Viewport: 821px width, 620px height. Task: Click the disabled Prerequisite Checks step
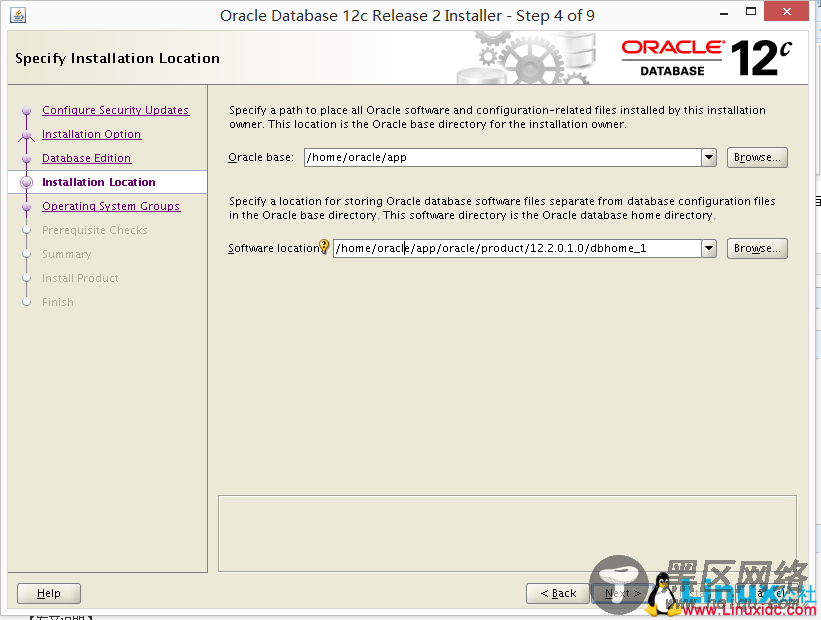tap(95, 230)
